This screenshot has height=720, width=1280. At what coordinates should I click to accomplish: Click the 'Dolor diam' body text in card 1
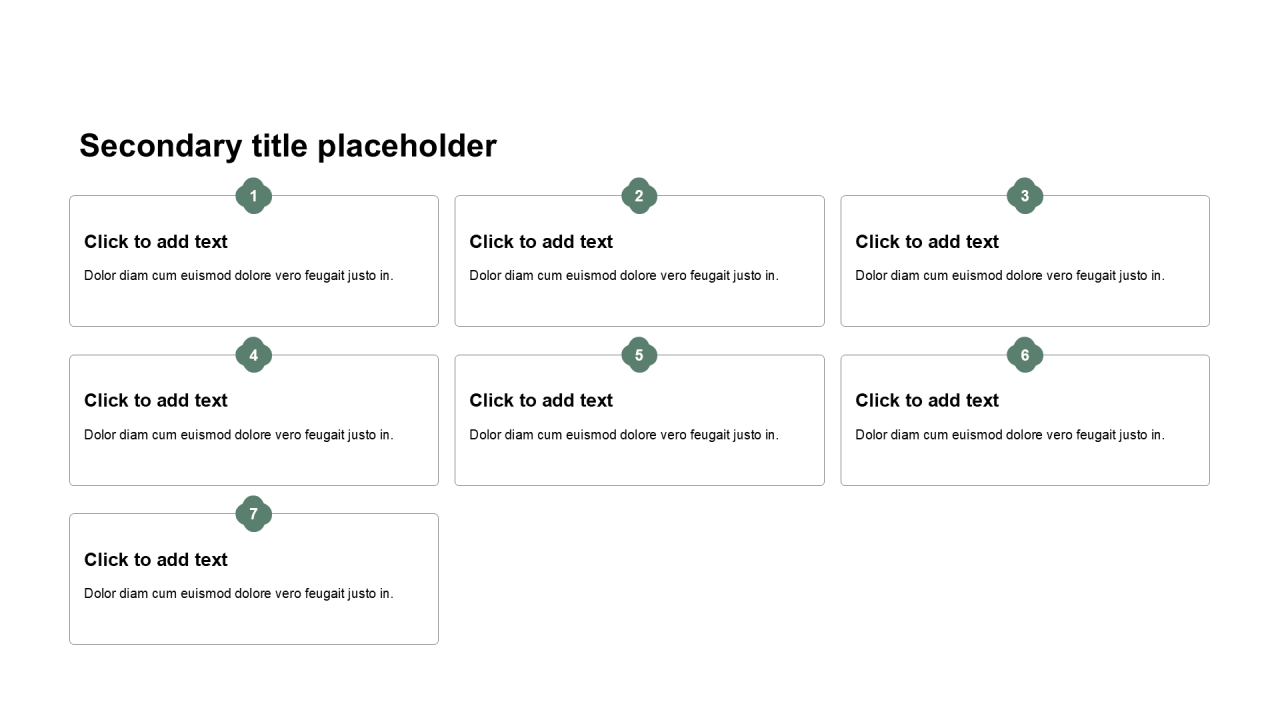(239, 276)
